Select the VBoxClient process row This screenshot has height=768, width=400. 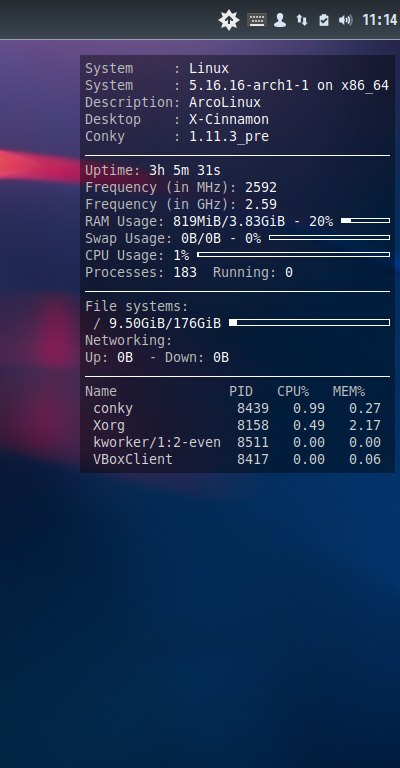click(x=237, y=459)
